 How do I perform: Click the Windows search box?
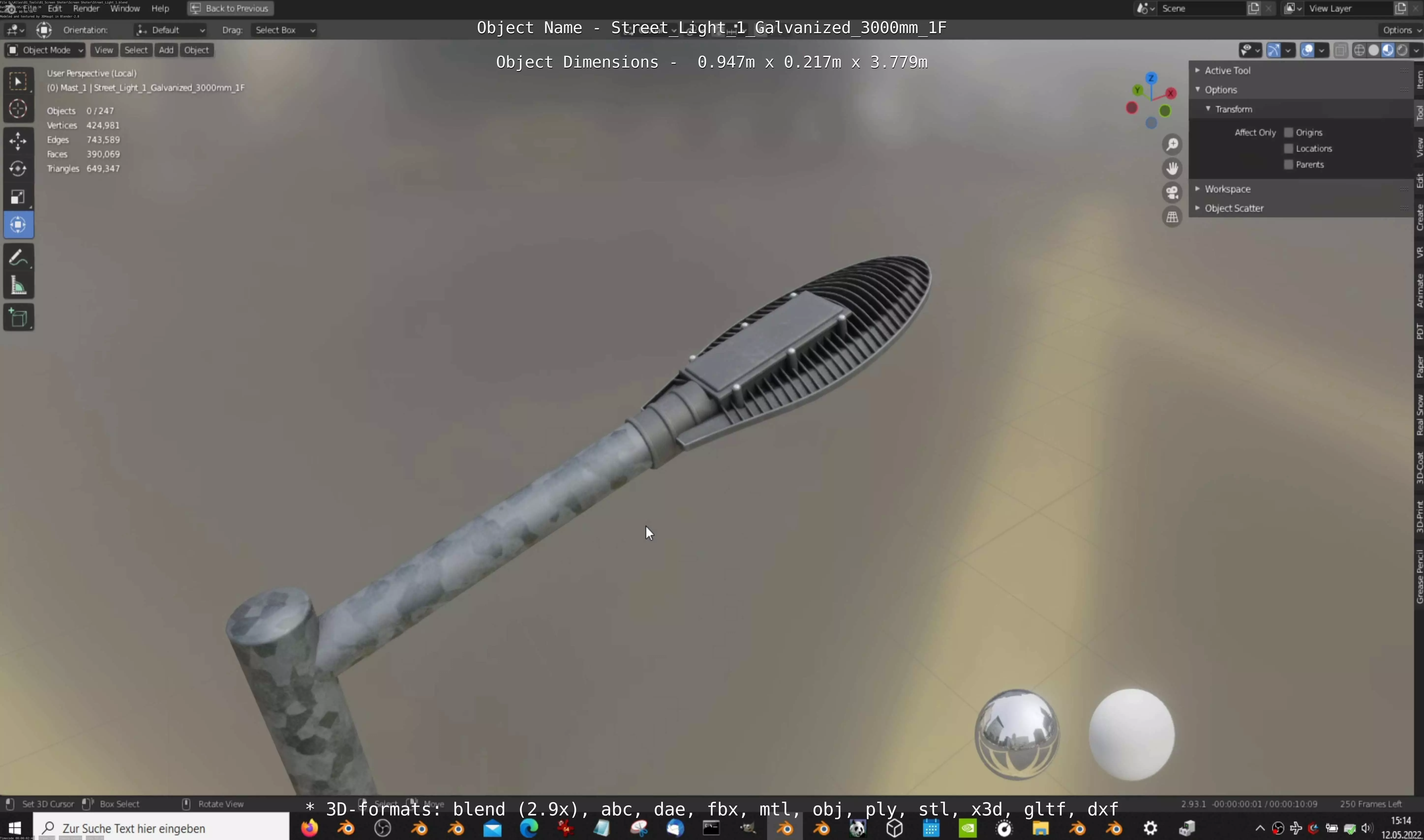161,828
